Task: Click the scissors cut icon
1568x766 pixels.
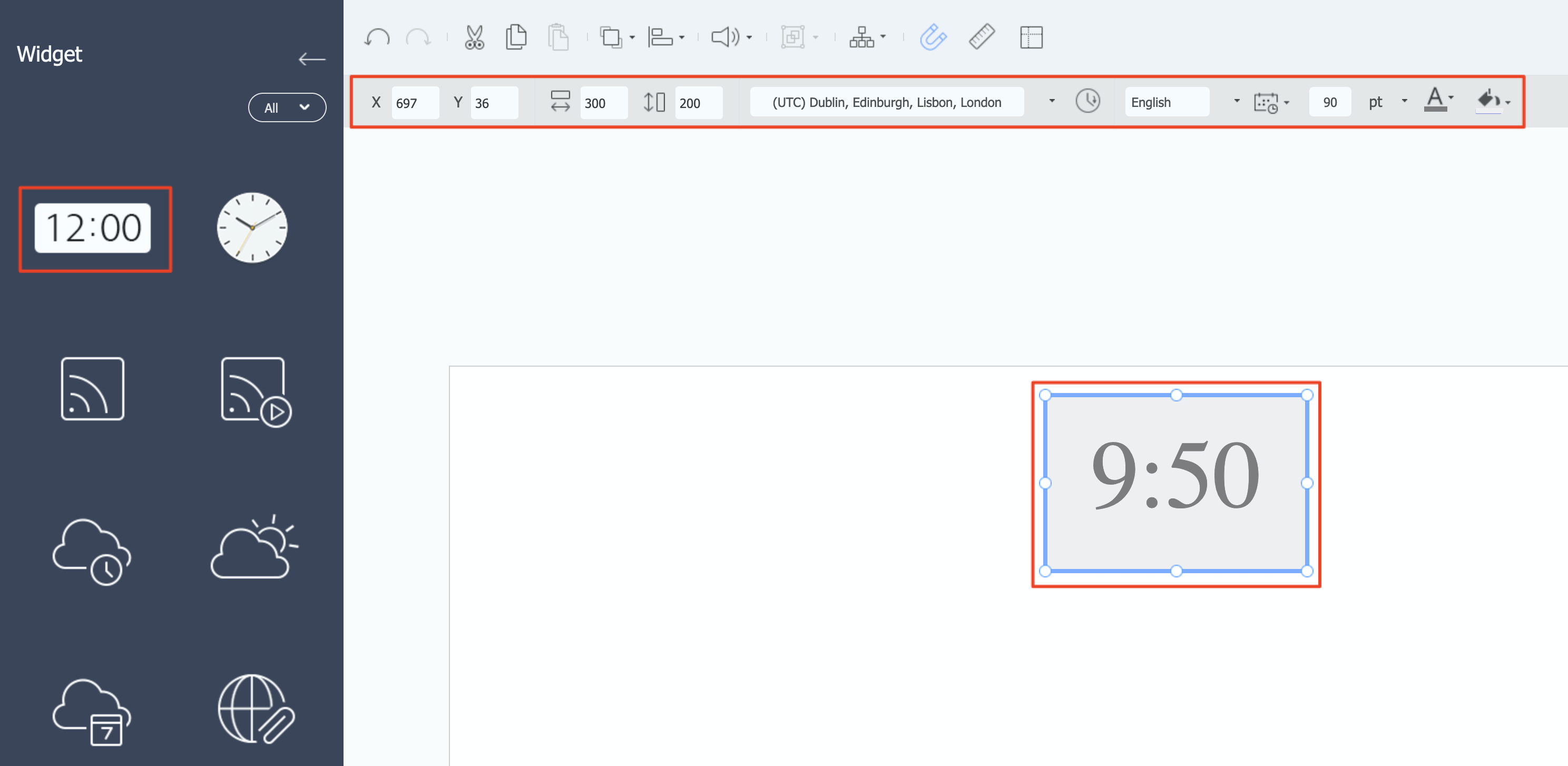Action: click(474, 38)
